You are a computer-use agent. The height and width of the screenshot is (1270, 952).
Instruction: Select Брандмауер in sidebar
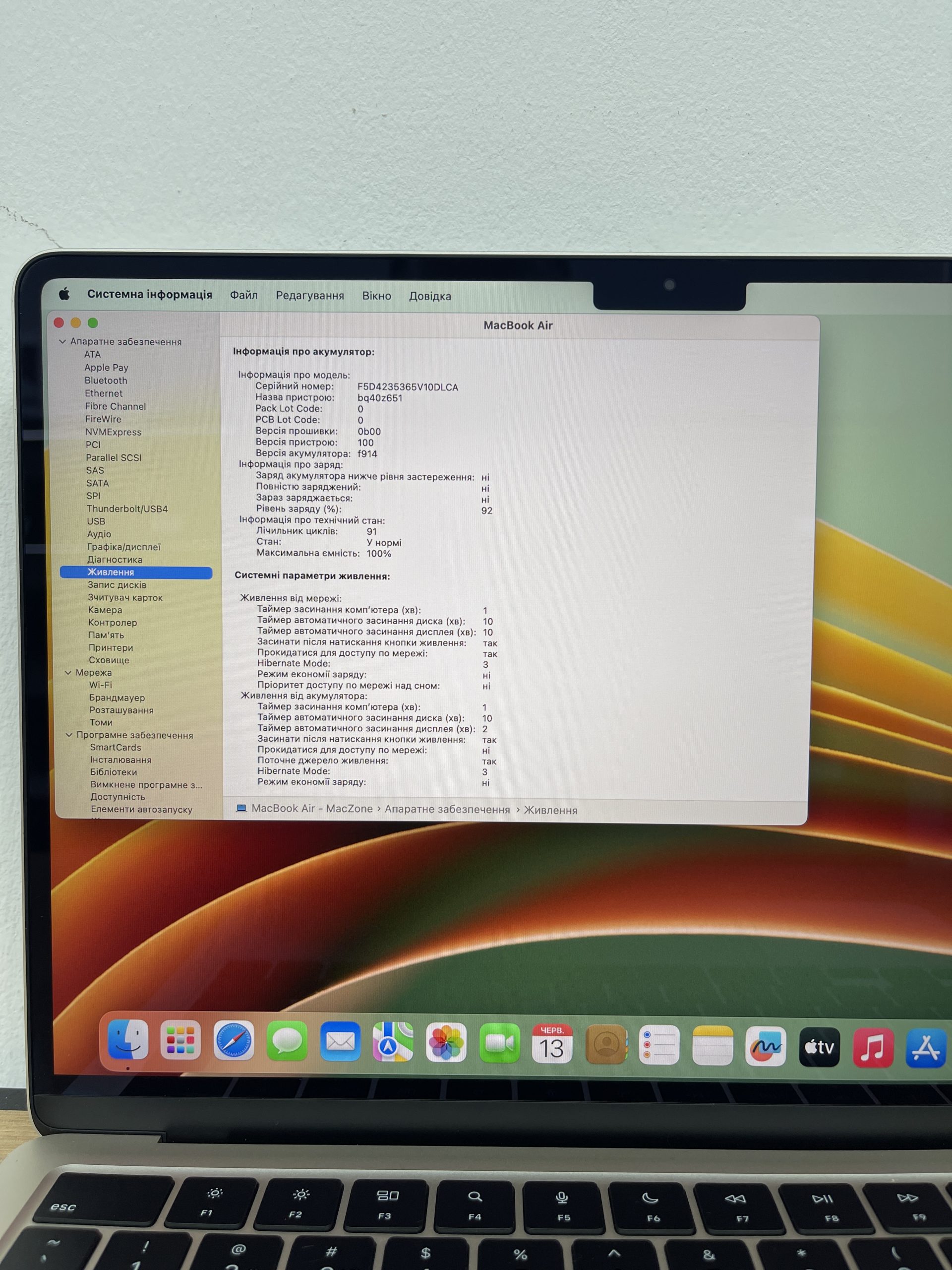tap(117, 698)
